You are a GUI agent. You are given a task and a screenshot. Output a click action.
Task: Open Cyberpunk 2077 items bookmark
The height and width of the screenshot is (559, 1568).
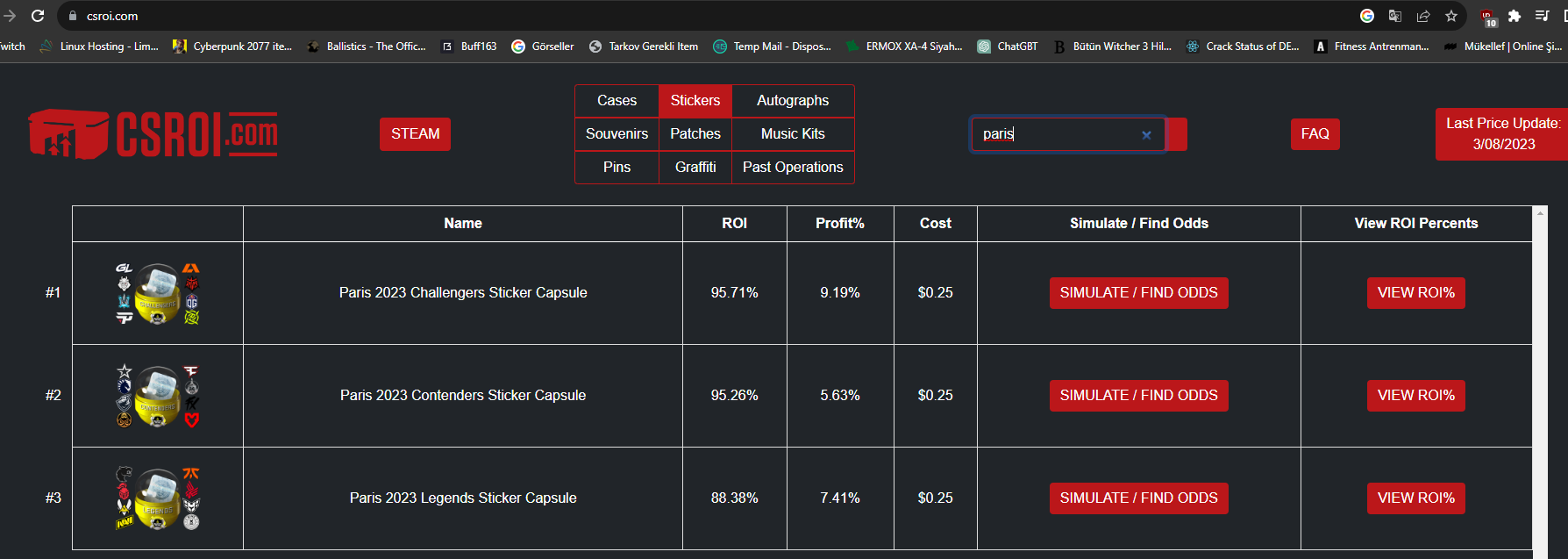[x=232, y=47]
